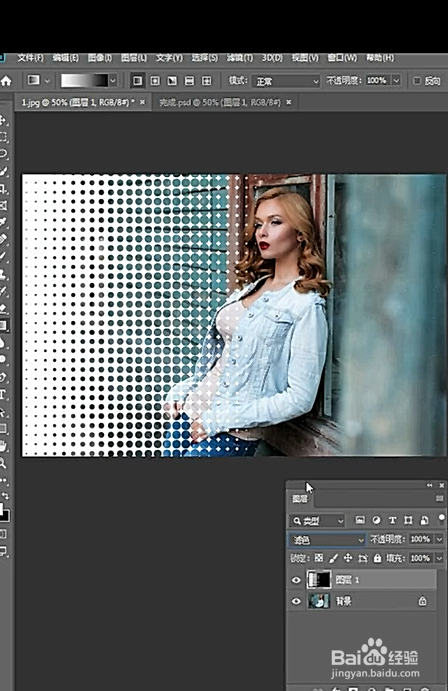Open the 图层 panel options menu button
The height and width of the screenshot is (691, 448).
(x=439, y=498)
